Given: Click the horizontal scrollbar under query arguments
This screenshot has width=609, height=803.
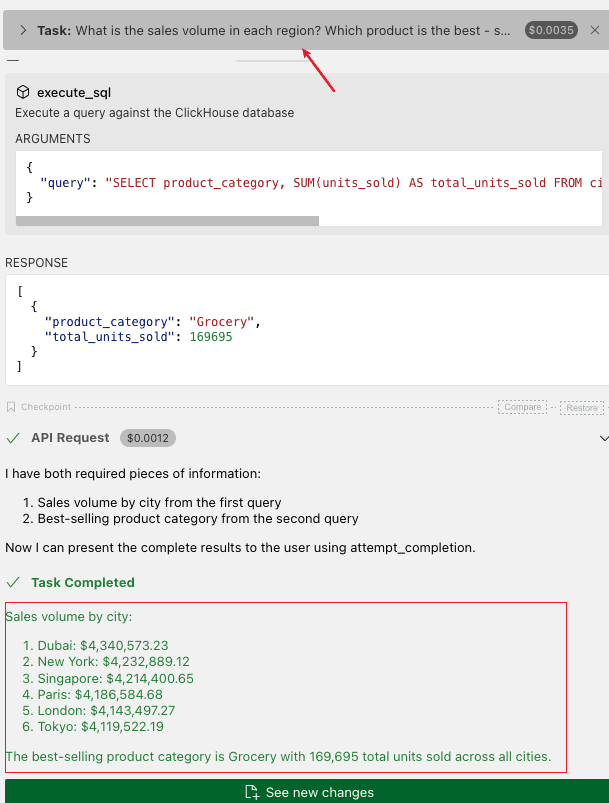Looking at the screenshot, I should 167,221.
